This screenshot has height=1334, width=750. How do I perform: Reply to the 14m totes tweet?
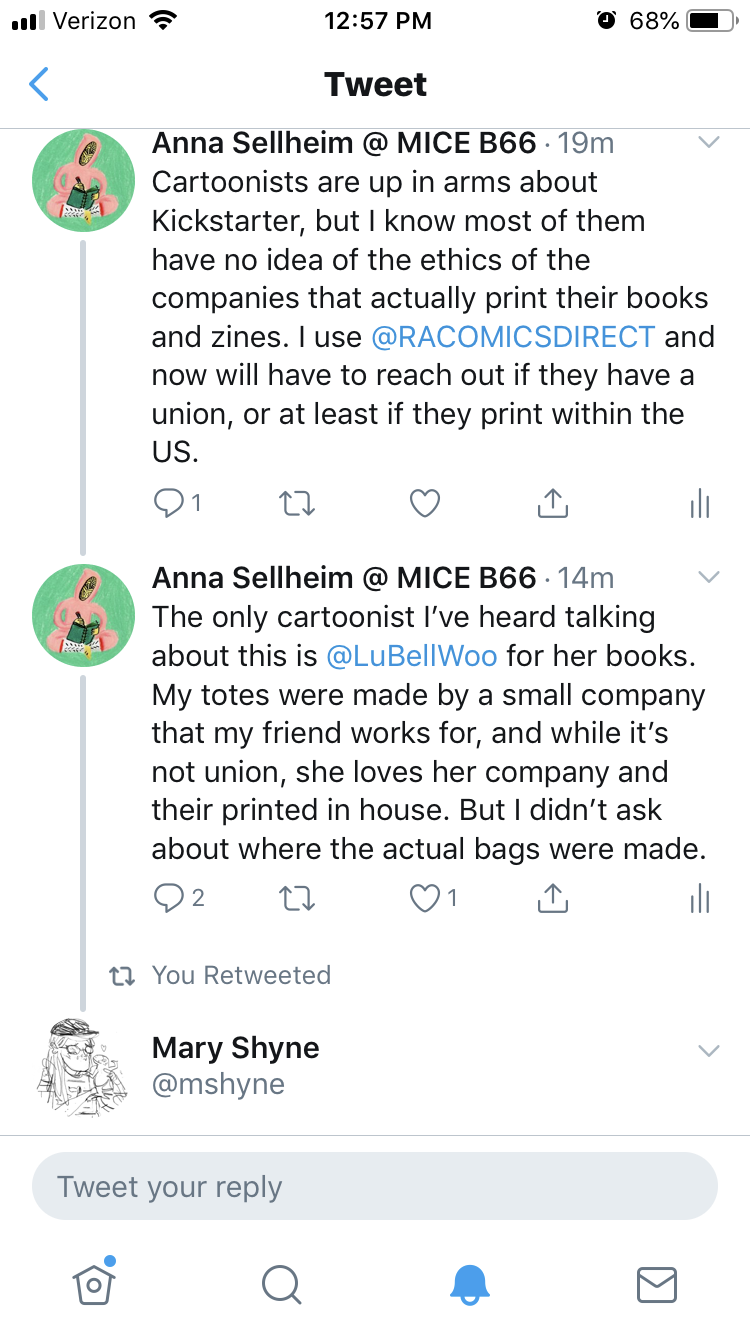click(167, 898)
